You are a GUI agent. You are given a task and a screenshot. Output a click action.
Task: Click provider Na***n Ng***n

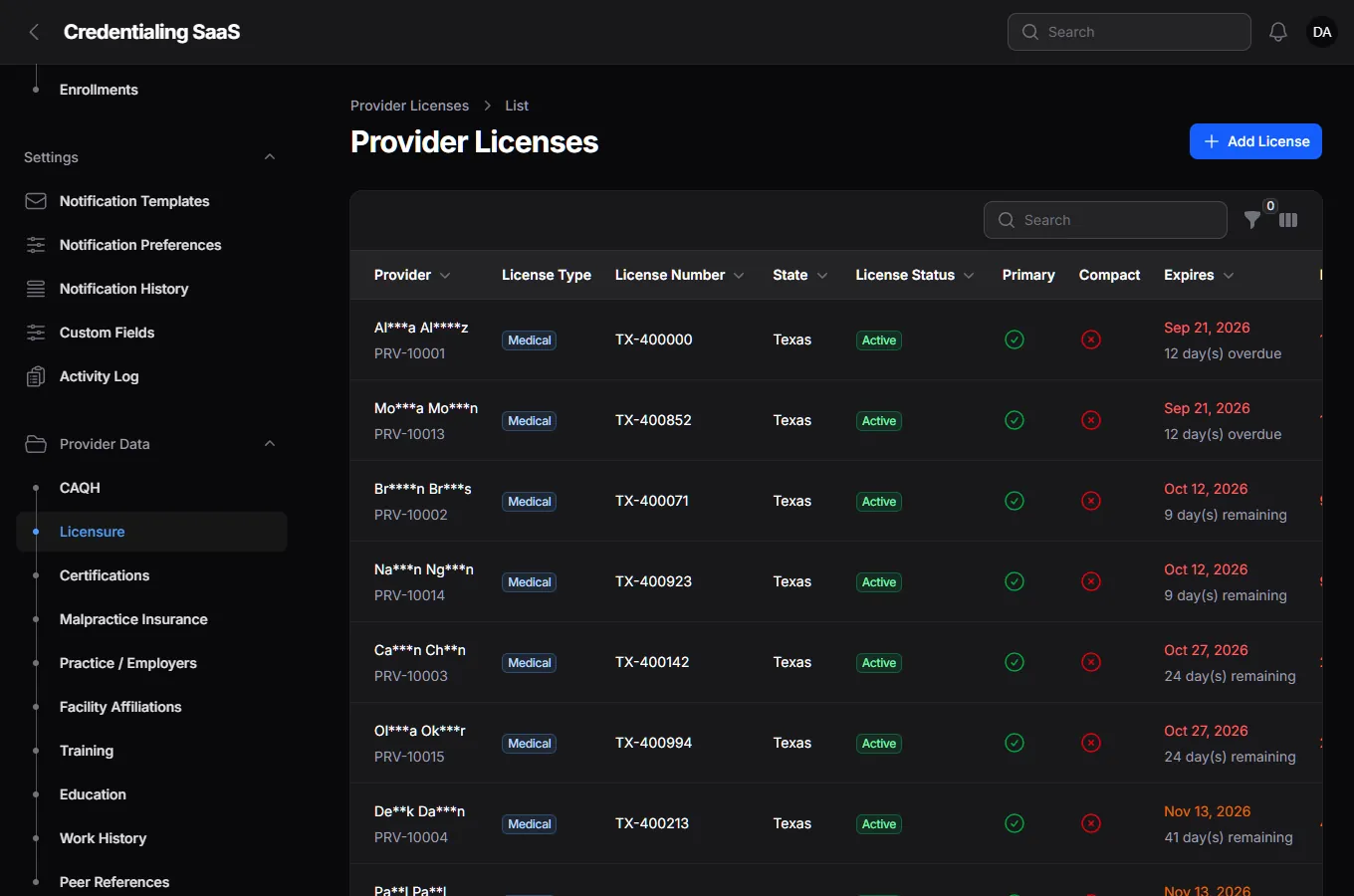[x=424, y=569]
